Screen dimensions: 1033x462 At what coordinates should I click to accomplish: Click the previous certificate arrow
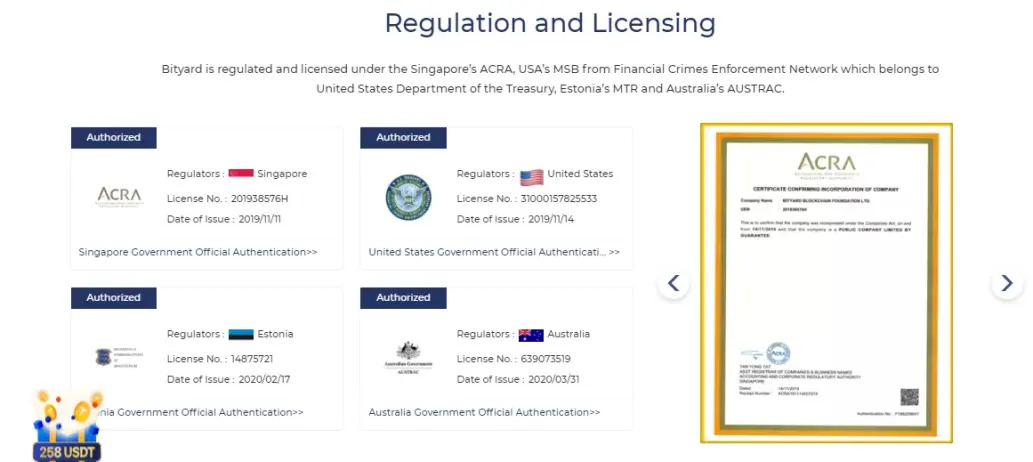pyautogui.click(x=673, y=283)
